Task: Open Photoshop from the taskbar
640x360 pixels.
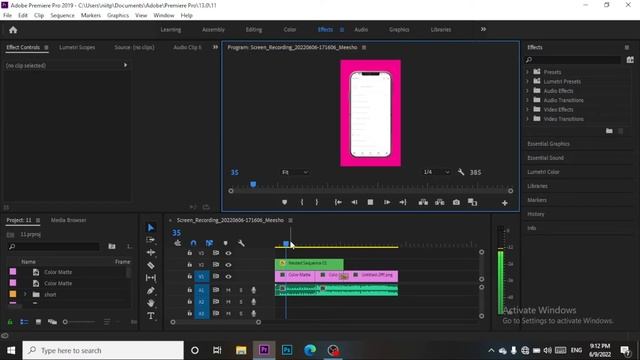Action: click(287, 350)
